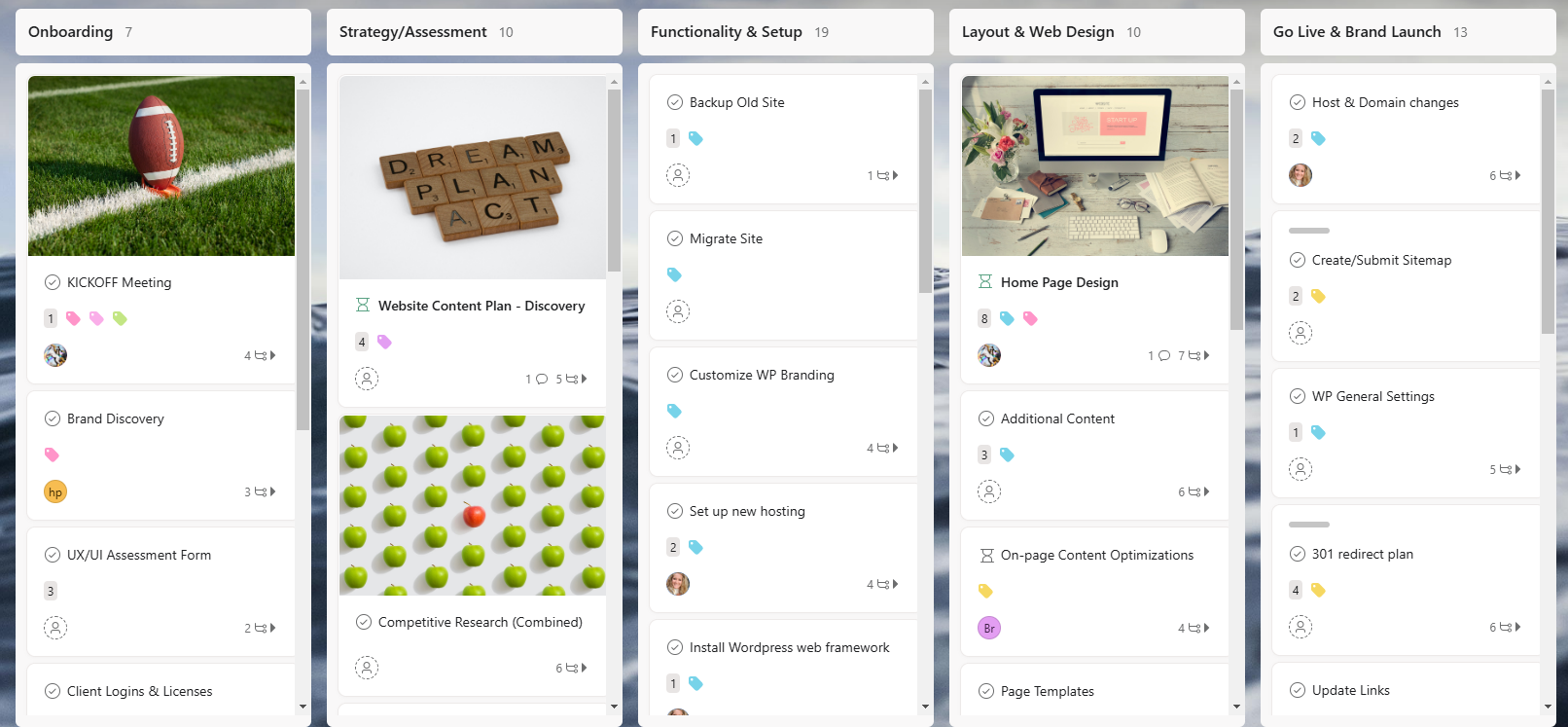Open the Page Templates task

1047,691
